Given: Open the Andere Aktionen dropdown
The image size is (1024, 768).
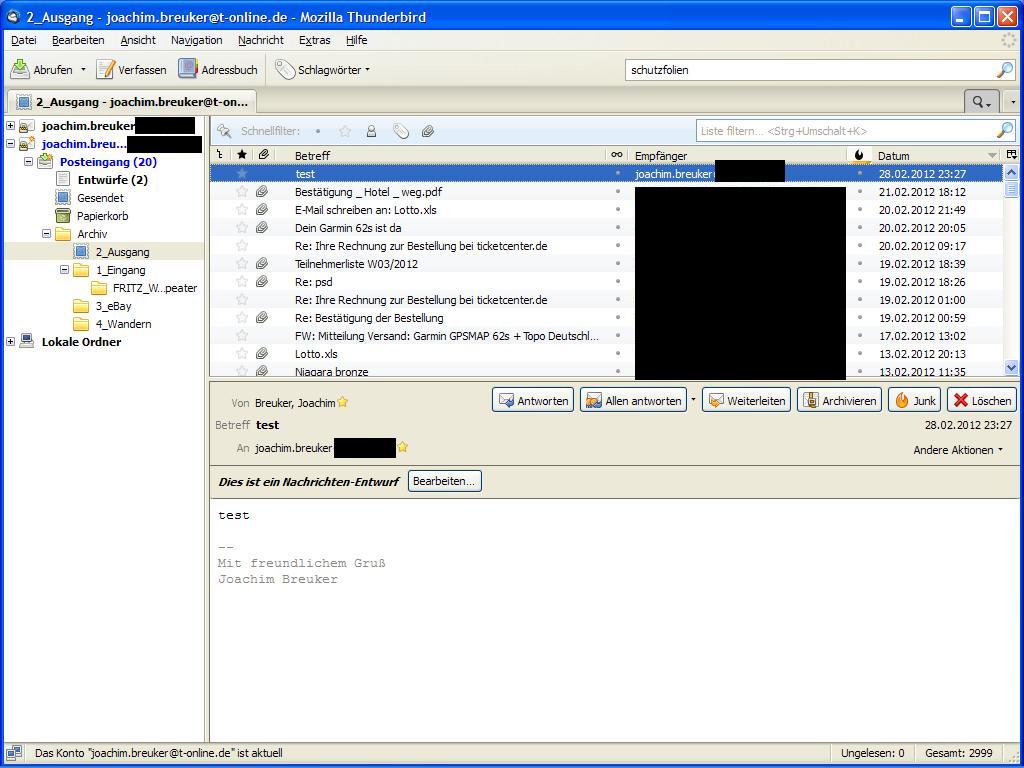Looking at the screenshot, I should (958, 450).
